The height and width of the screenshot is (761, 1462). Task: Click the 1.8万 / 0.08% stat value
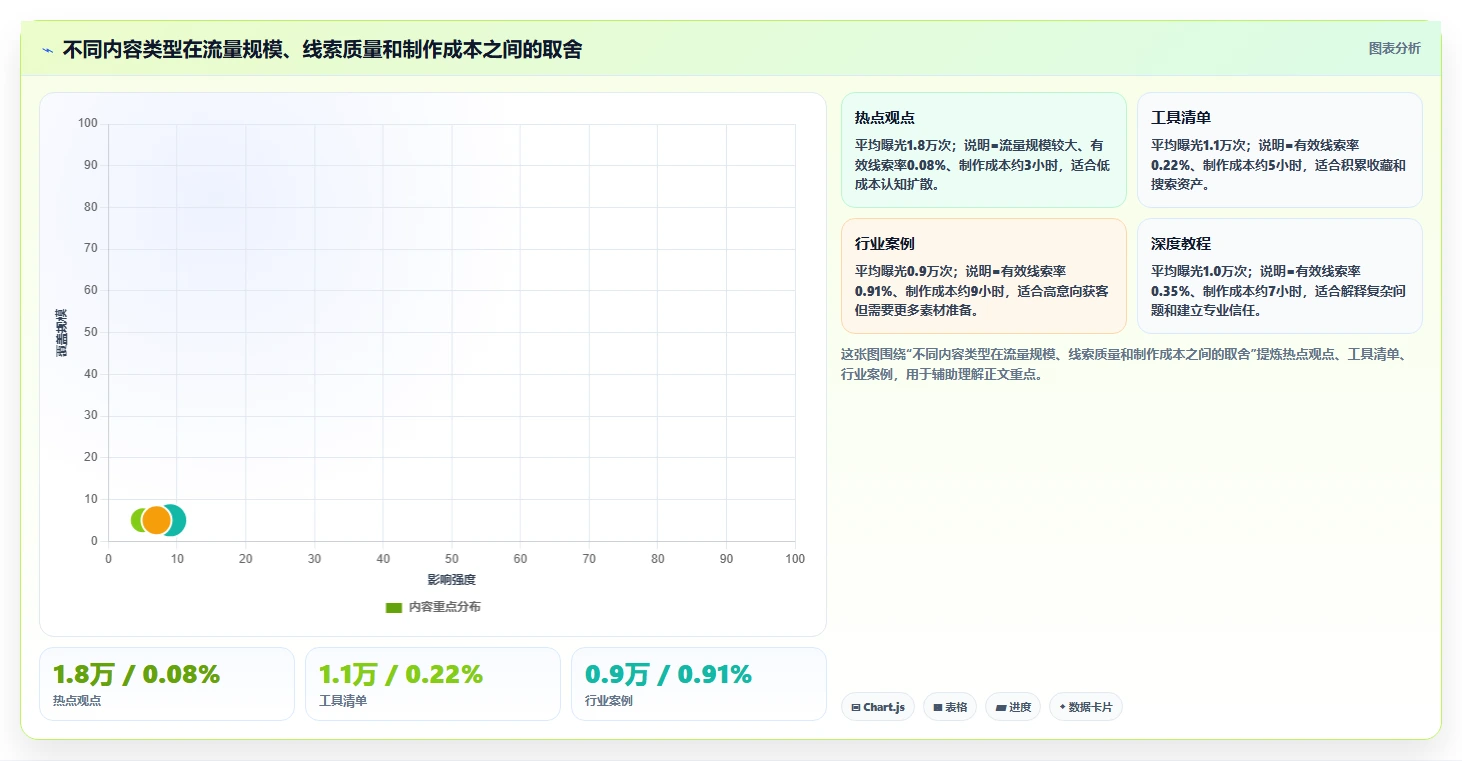pos(136,675)
